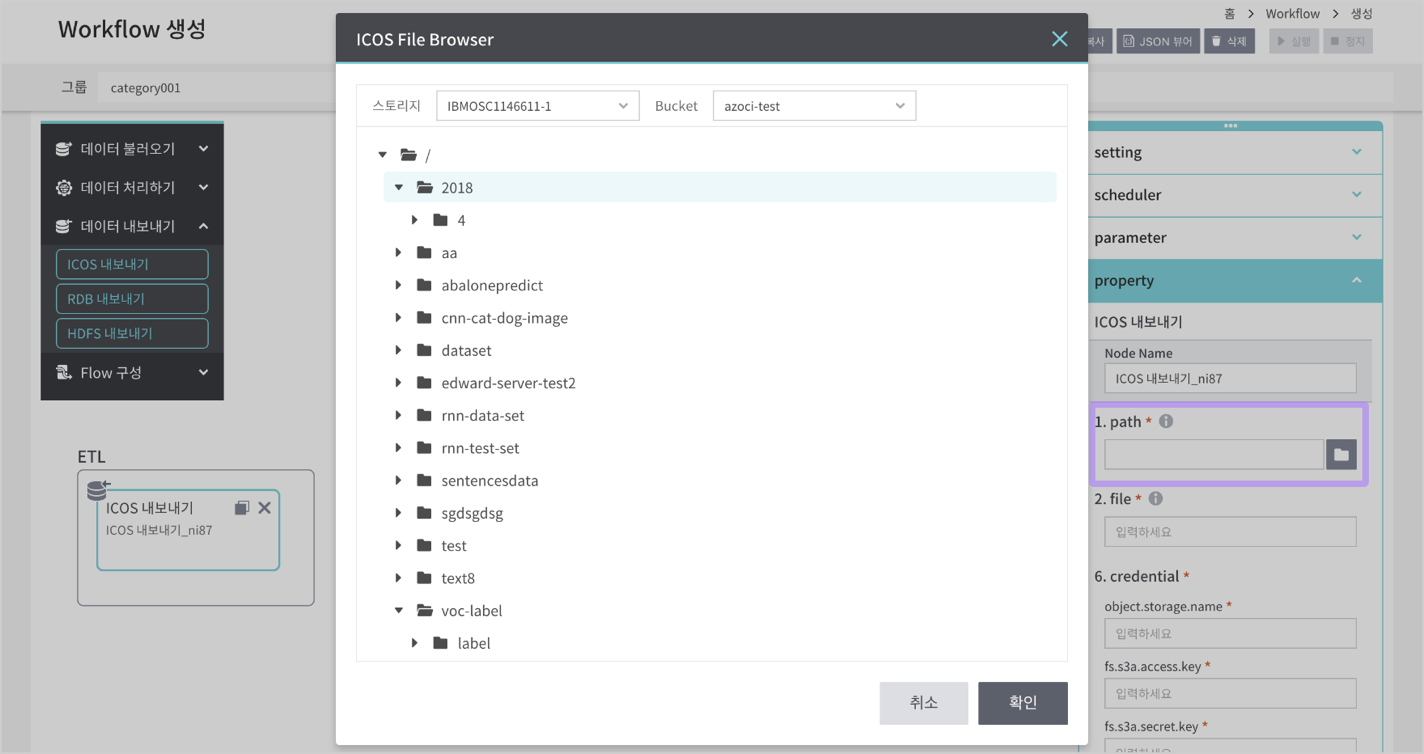The height and width of the screenshot is (754, 1424).
Task: Click the folder icon next to 4
Action: [440, 220]
